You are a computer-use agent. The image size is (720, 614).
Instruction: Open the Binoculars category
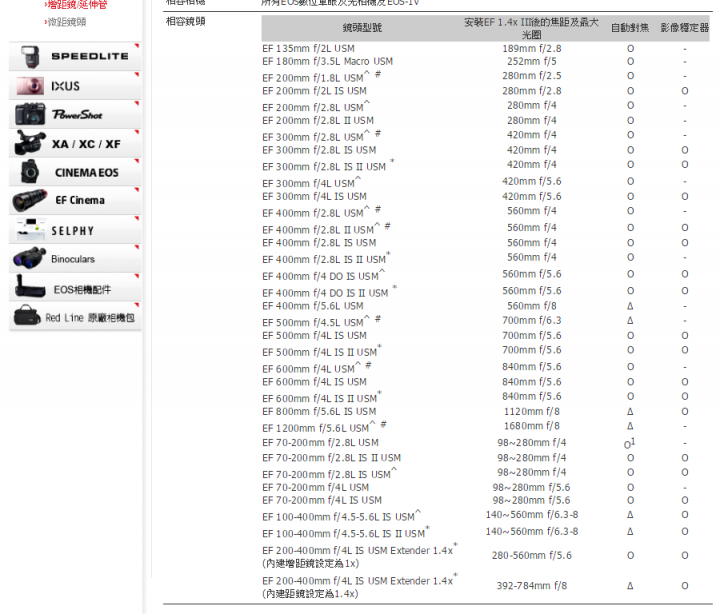75,259
